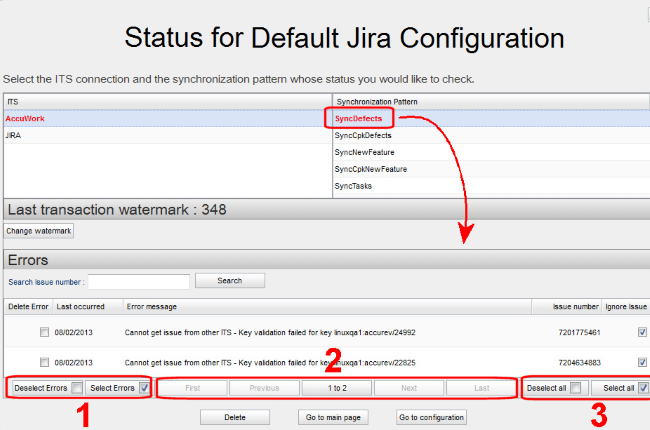Screen dimensions: 650x430
Task: Toggle Ignore Issue checkbox for issue 7201775461
Action: point(641,333)
